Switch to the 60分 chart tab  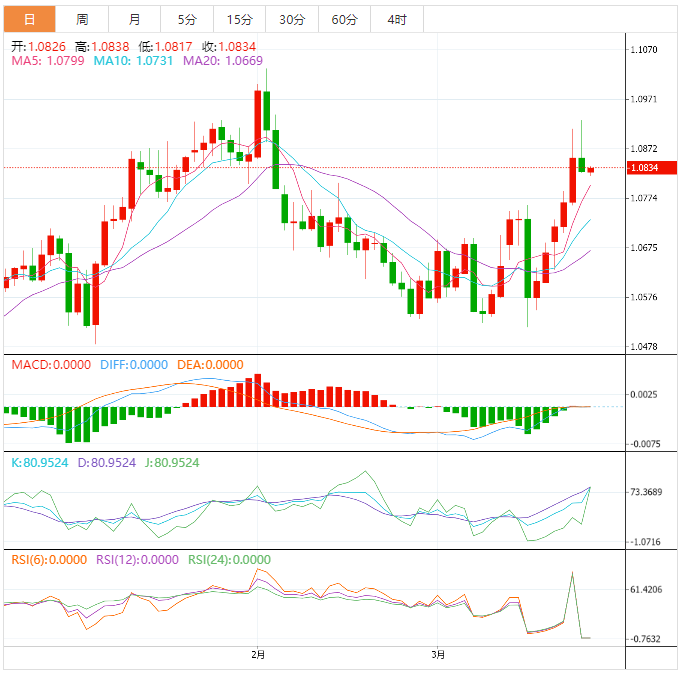[x=344, y=19]
